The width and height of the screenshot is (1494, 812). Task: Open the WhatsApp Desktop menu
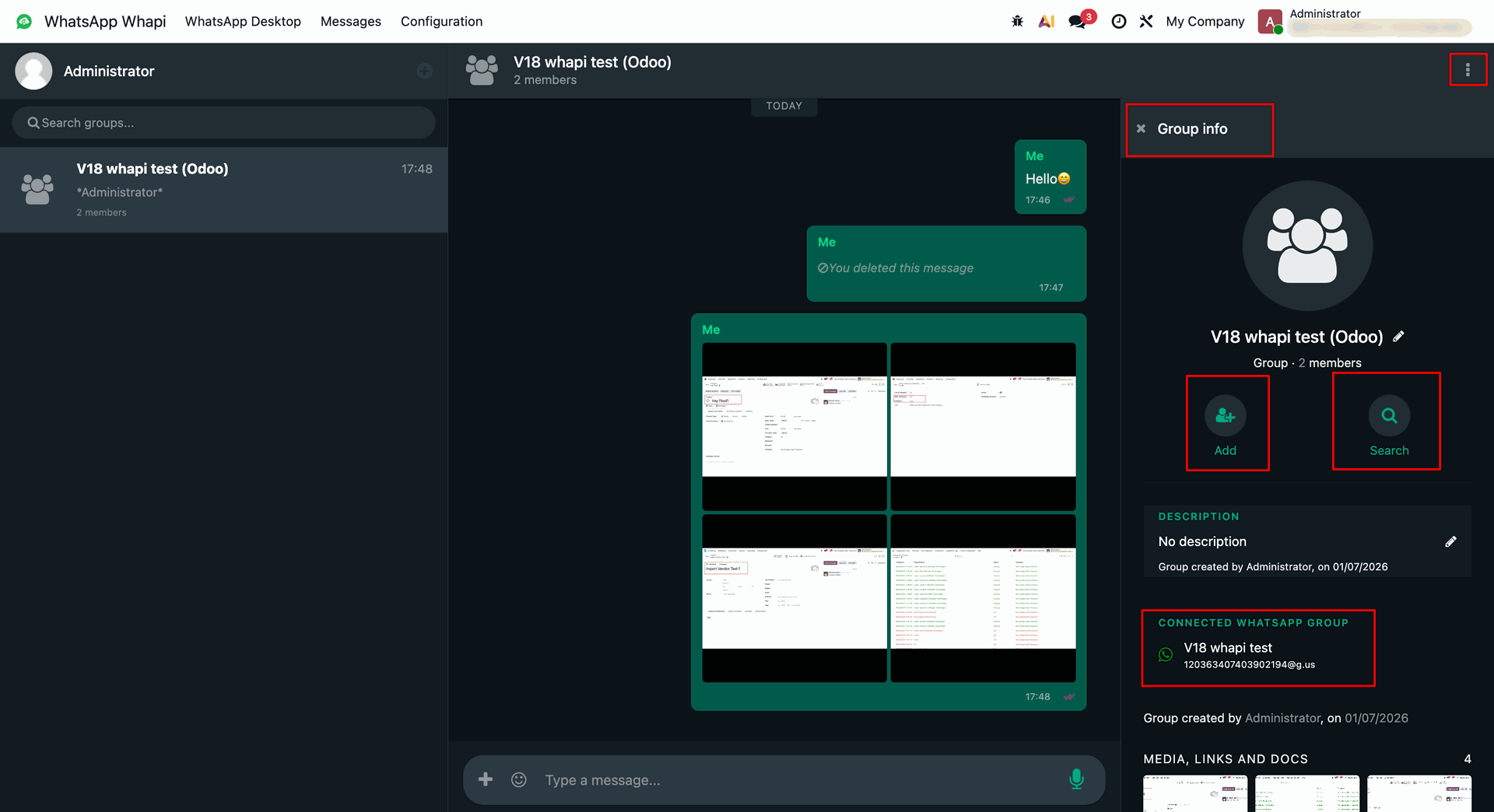(x=243, y=21)
